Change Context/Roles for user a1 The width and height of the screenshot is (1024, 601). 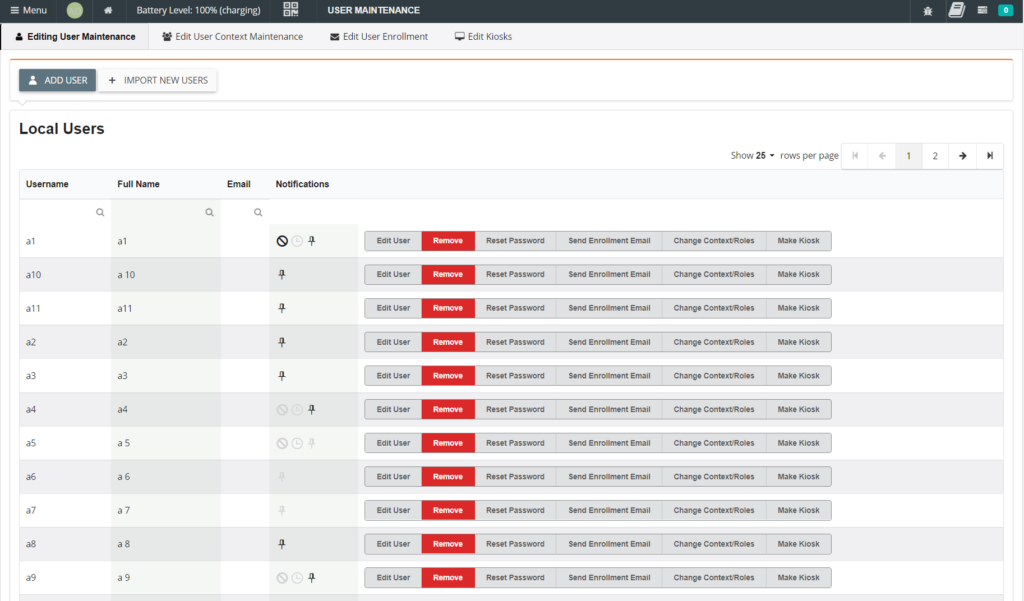click(714, 241)
